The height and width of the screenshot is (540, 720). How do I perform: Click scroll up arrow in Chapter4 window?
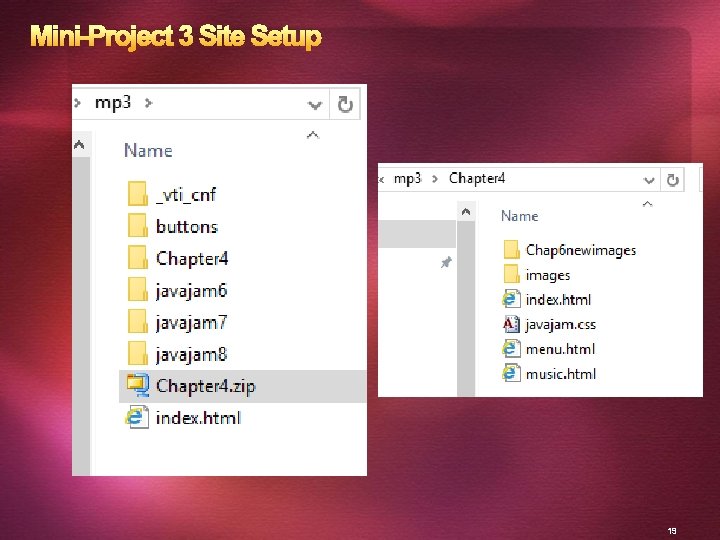pos(466,212)
